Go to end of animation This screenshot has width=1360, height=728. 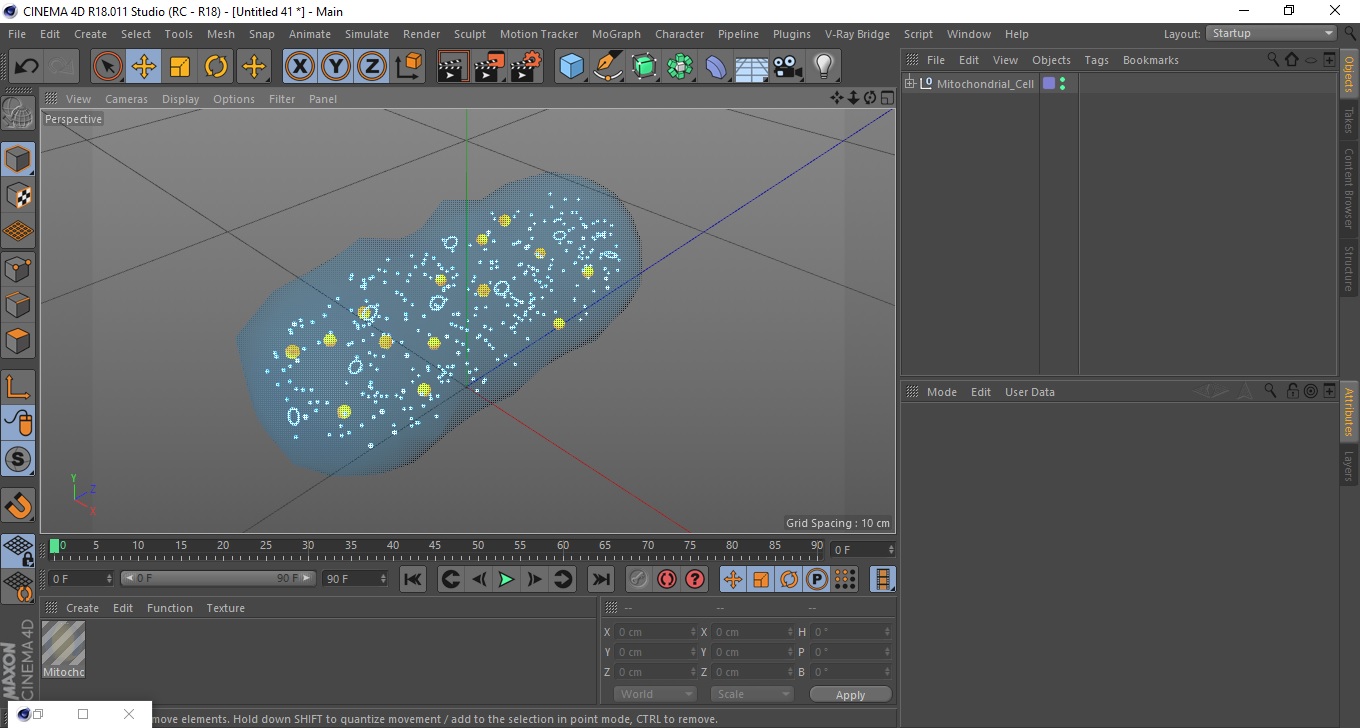click(600, 579)
